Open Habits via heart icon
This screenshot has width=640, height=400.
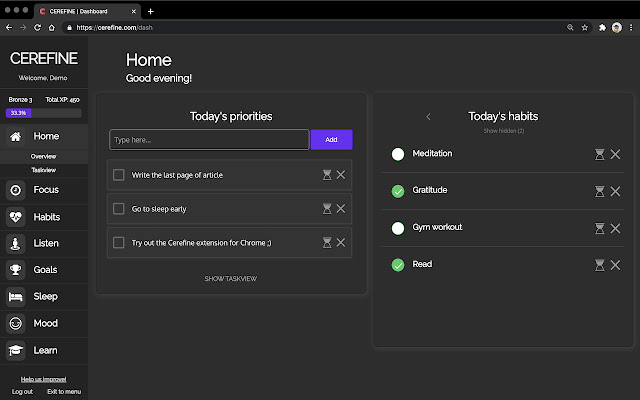[x=16, y=216]
